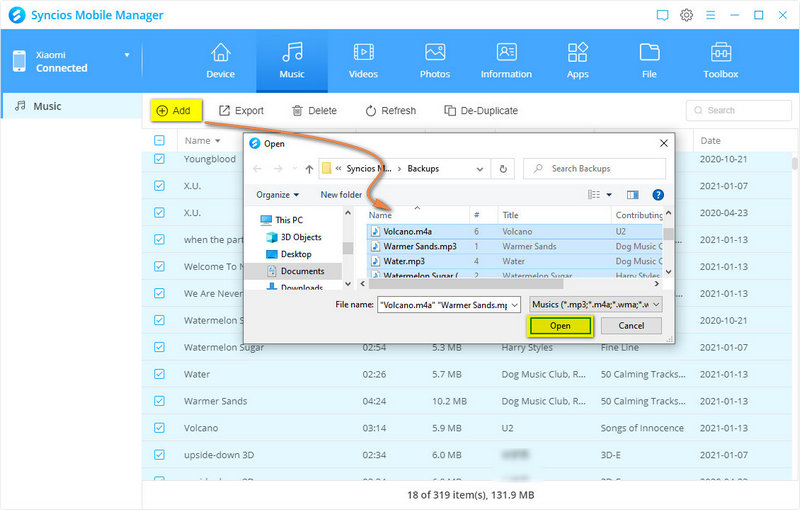Switch to the Apps tab
800x510 pixels.
578,61
